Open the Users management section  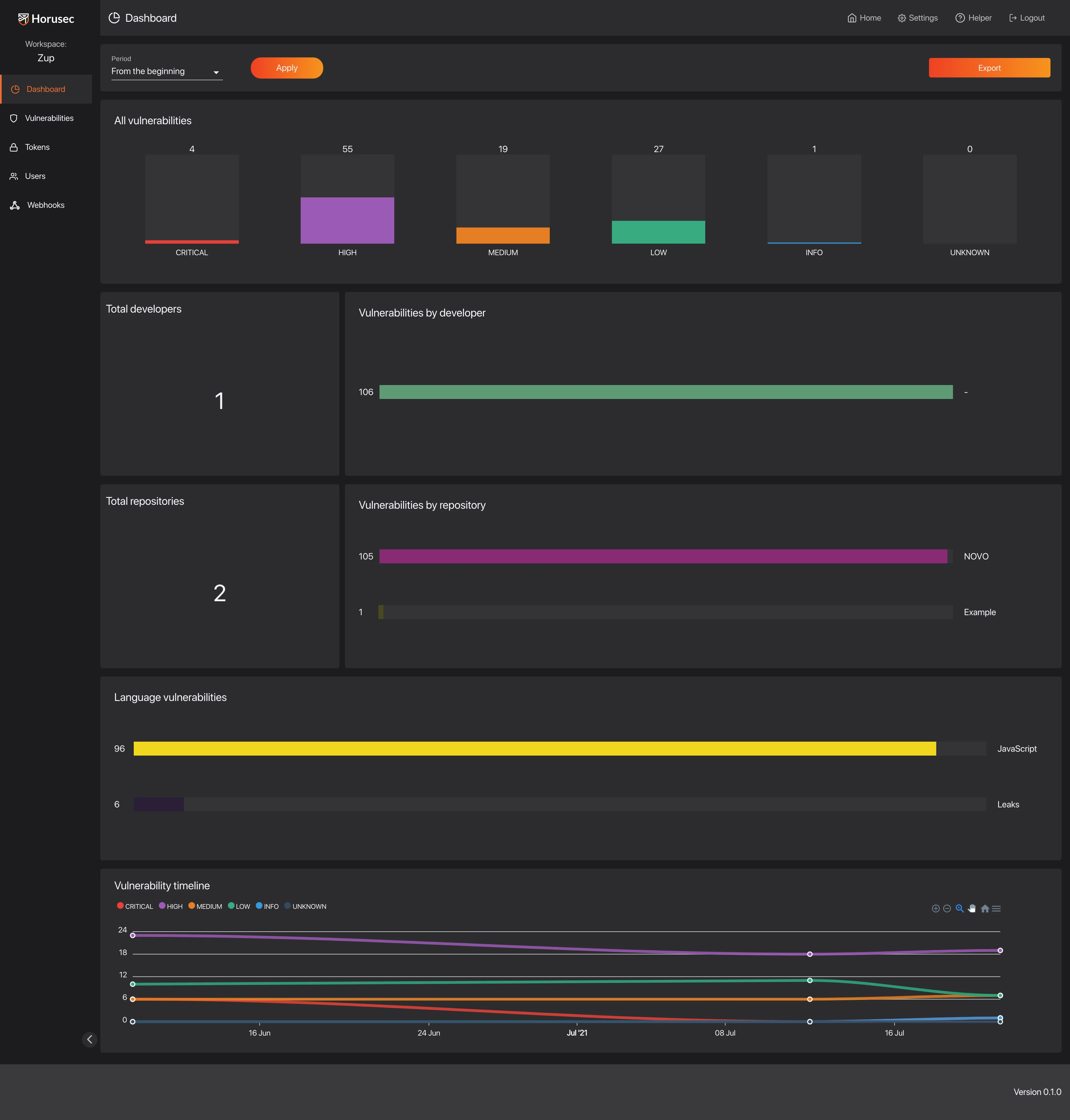(x=35, y=176)
